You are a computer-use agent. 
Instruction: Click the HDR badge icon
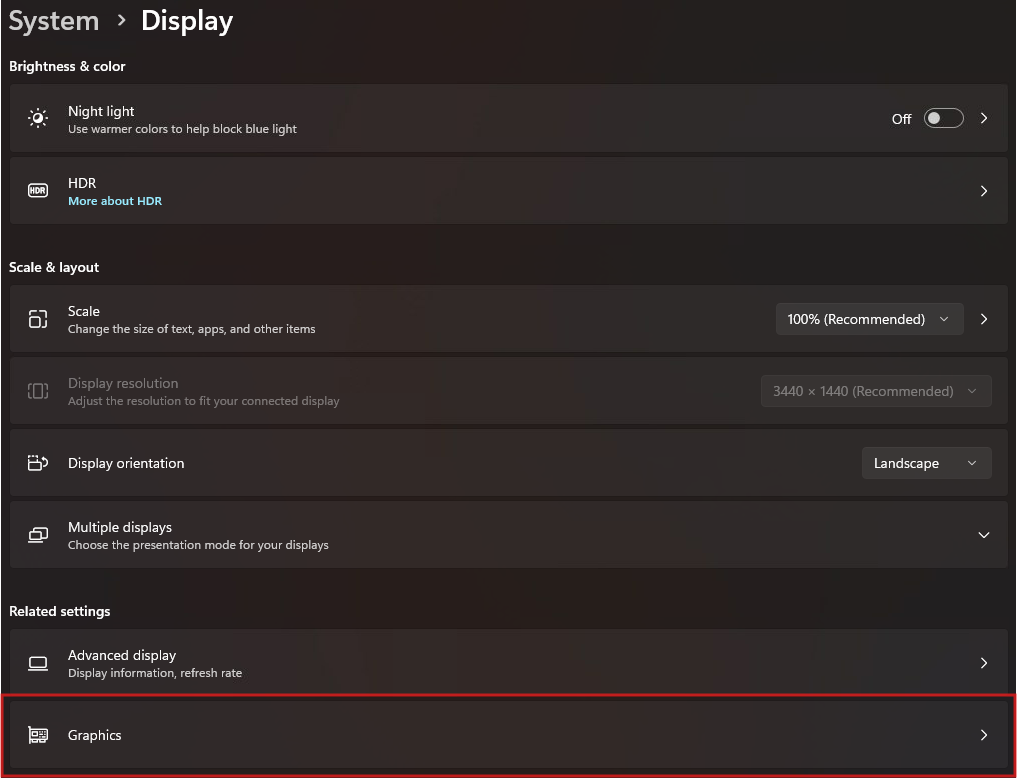click(x=37, y=190)
